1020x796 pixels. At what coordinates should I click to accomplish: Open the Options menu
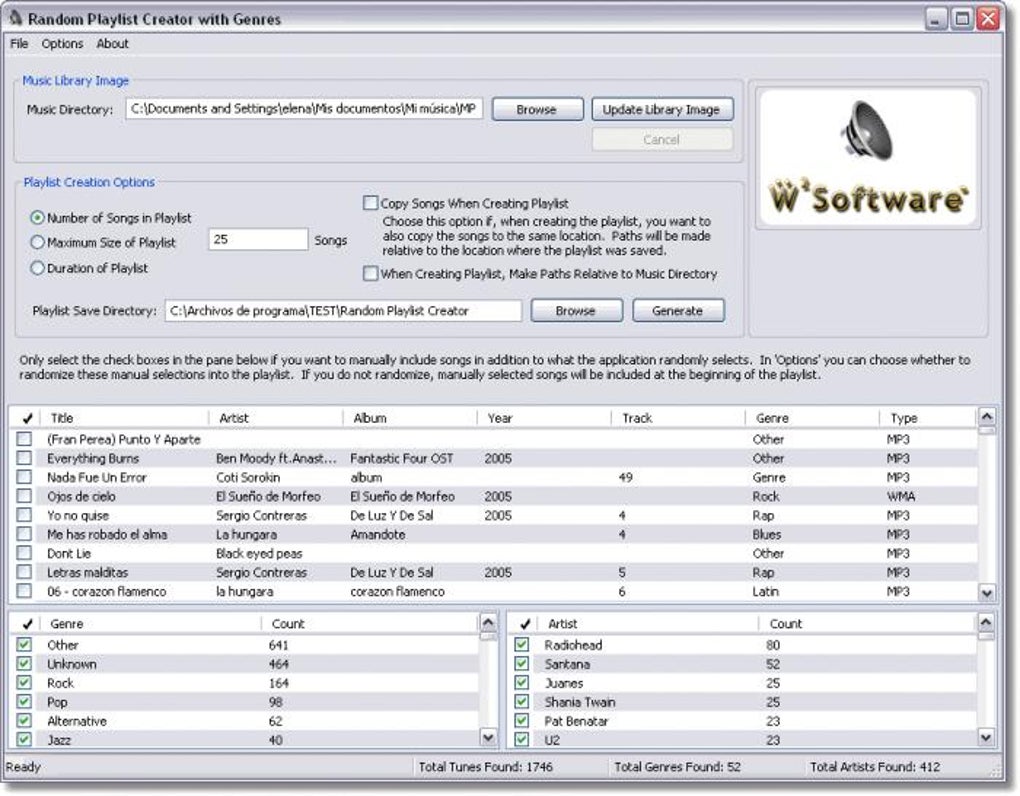click(x=62, y=44)
